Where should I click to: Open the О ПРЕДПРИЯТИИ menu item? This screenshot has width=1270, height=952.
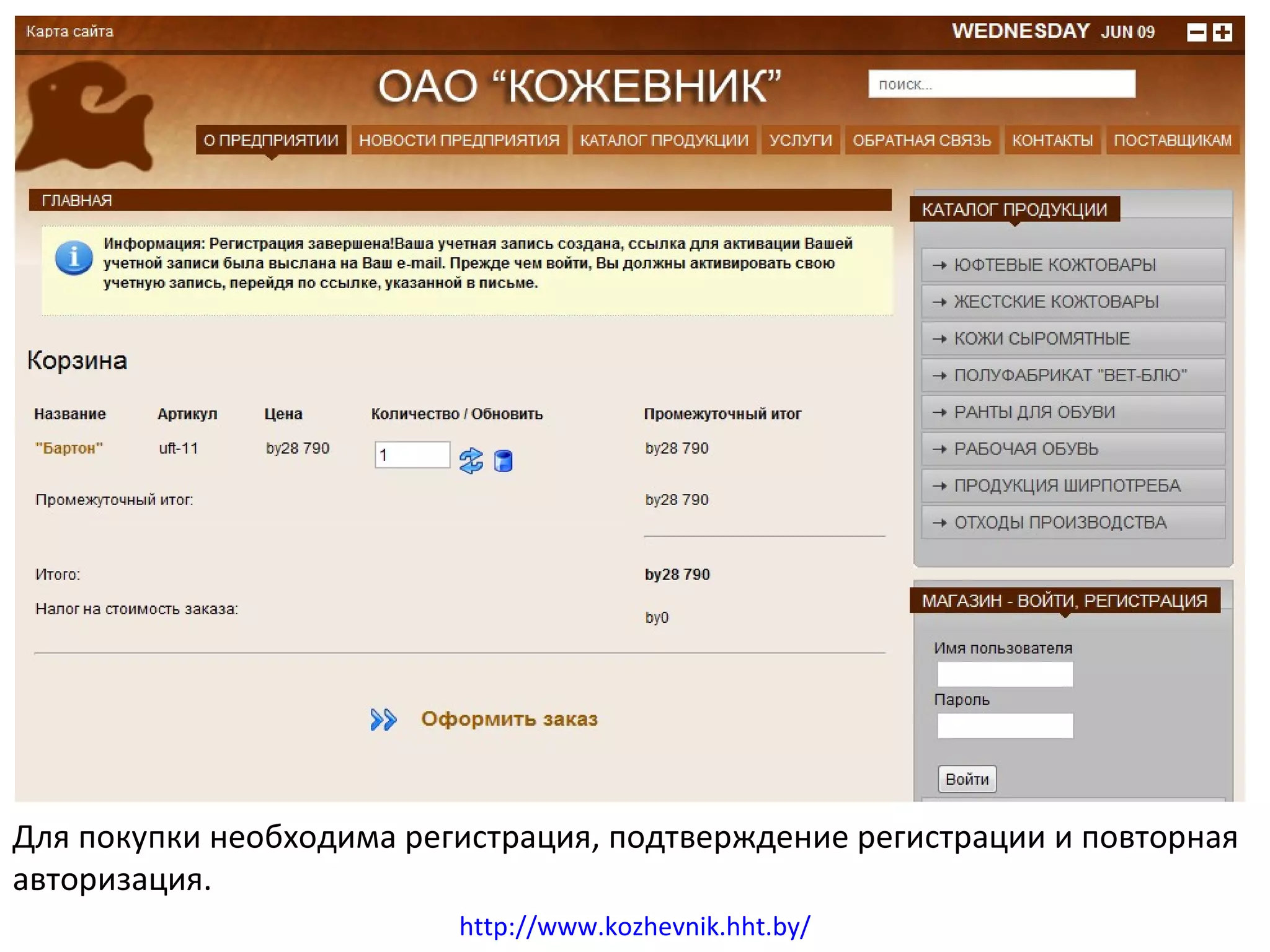pyautogui.click(x=271, y=140)
